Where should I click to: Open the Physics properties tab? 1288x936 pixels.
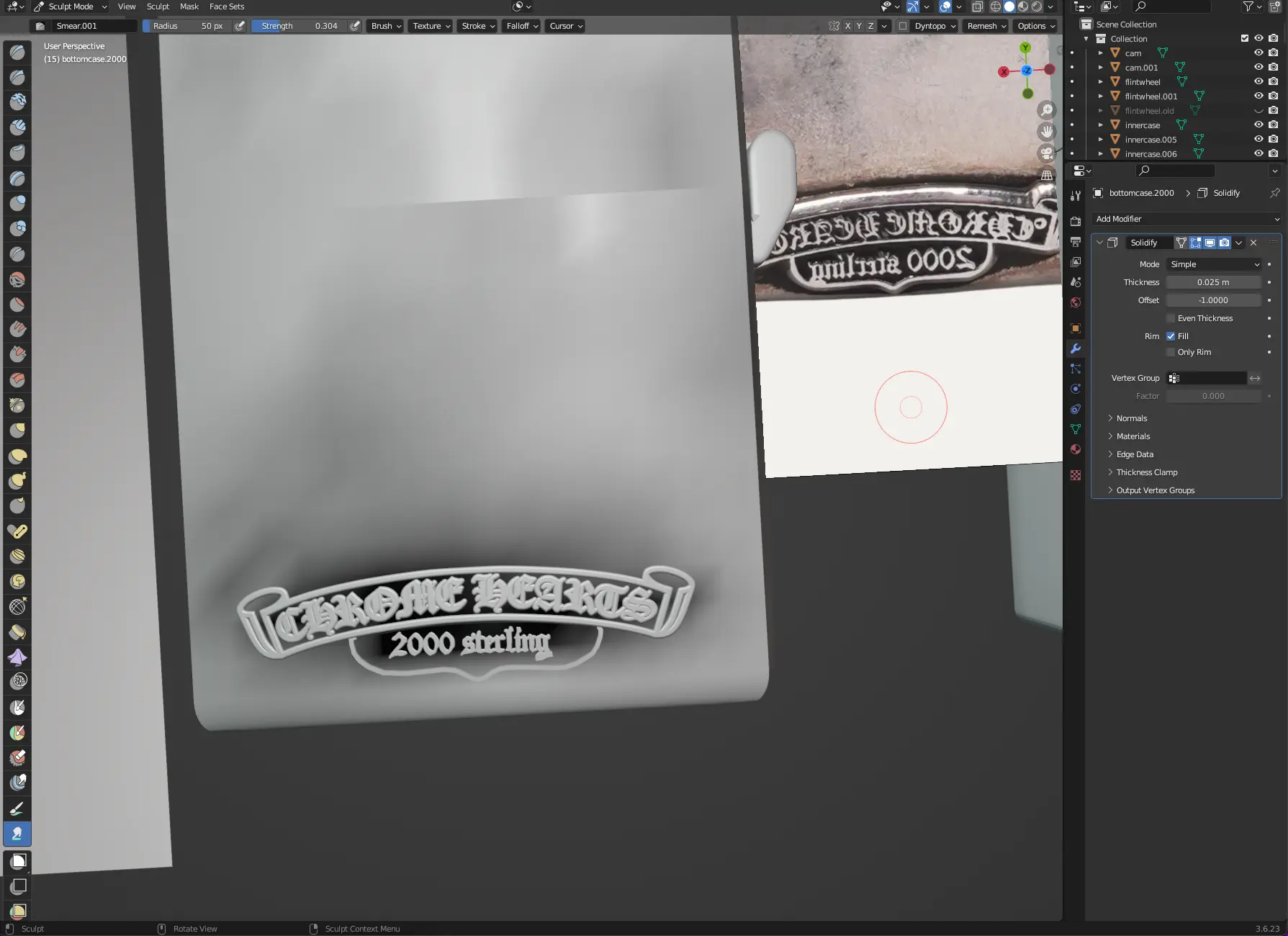tap(1076, 389)
